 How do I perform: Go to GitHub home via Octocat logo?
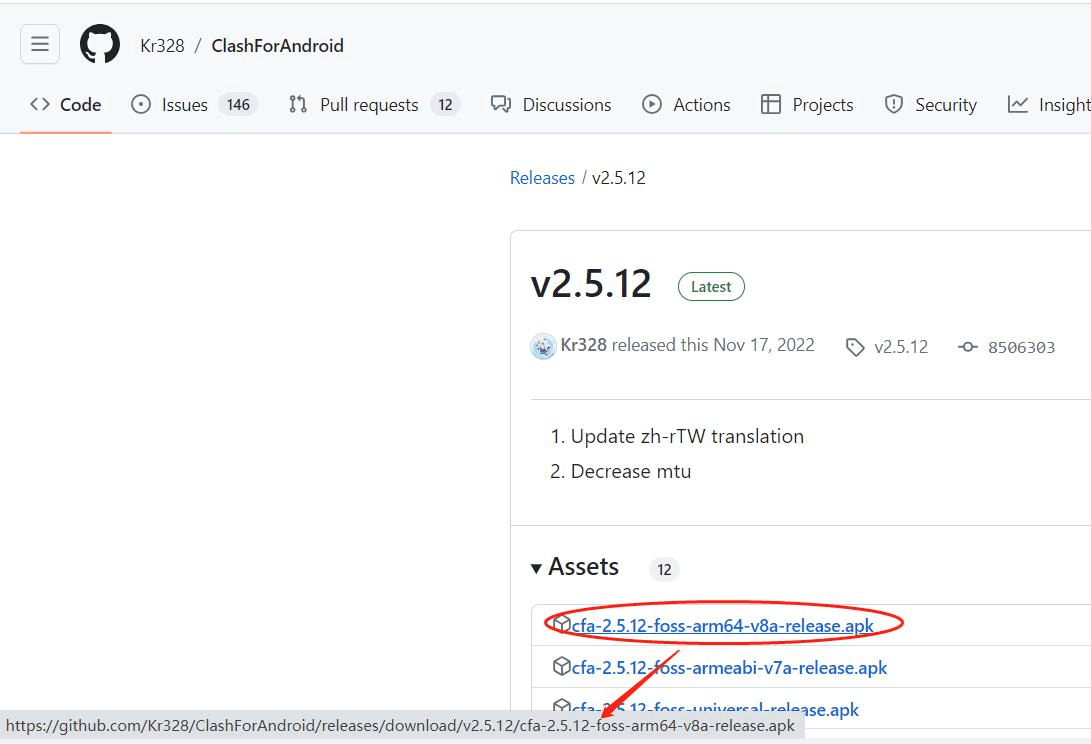(x=99, y=44)
